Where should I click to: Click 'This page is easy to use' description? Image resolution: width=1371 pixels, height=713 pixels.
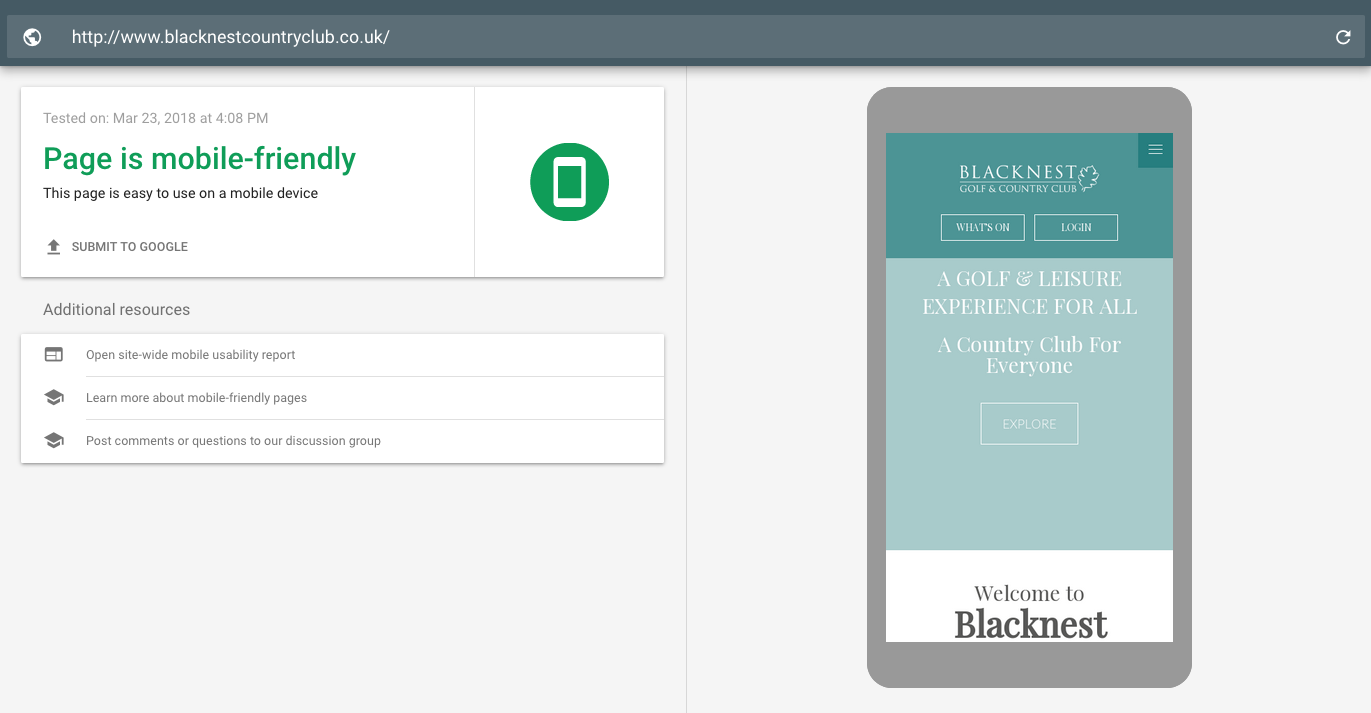[180, 194]
